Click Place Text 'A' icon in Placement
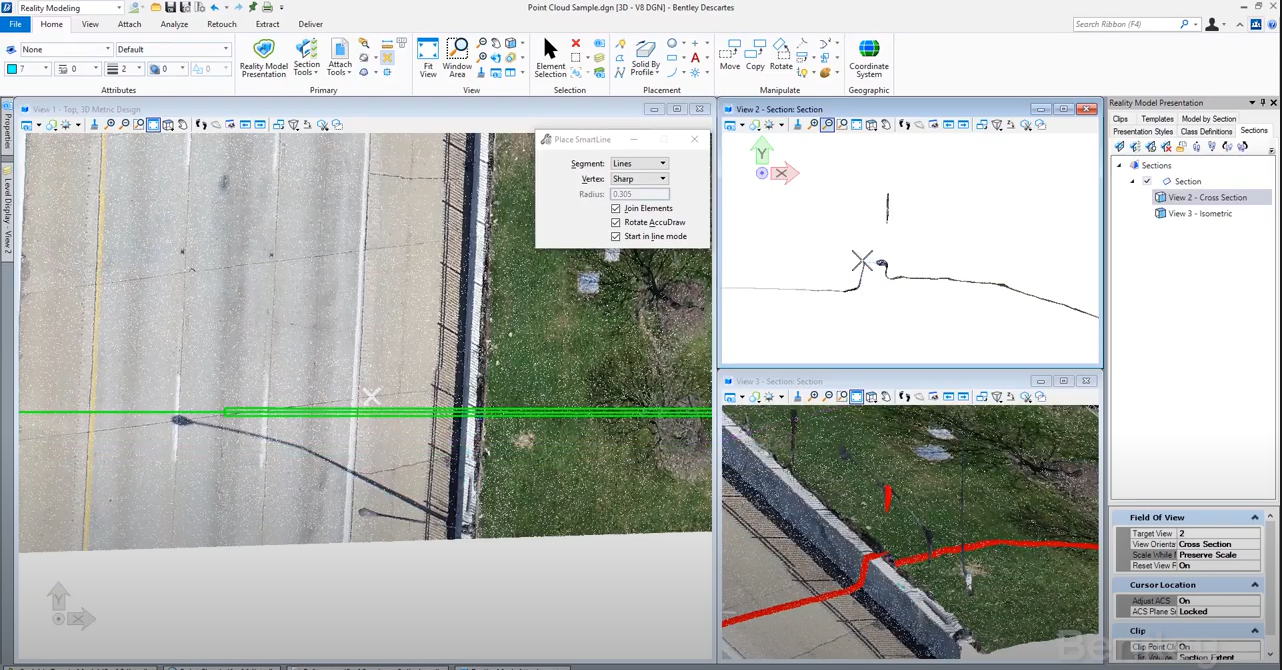 coord(695,58)
